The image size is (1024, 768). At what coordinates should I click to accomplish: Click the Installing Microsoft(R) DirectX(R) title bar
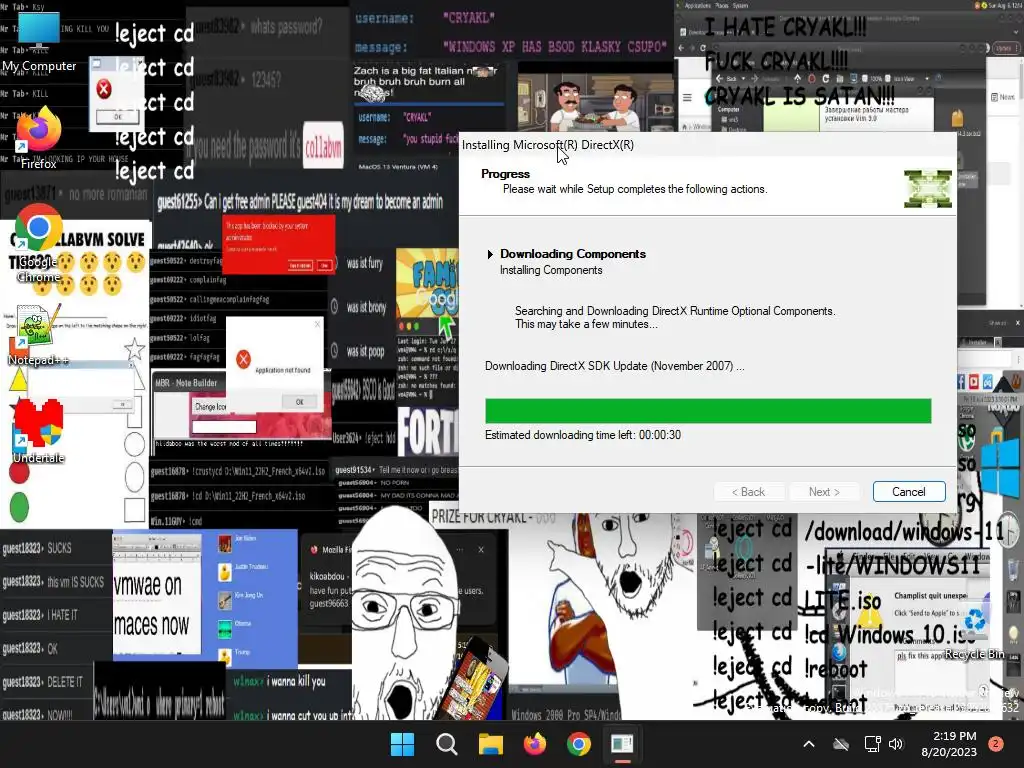pos(707,145)
